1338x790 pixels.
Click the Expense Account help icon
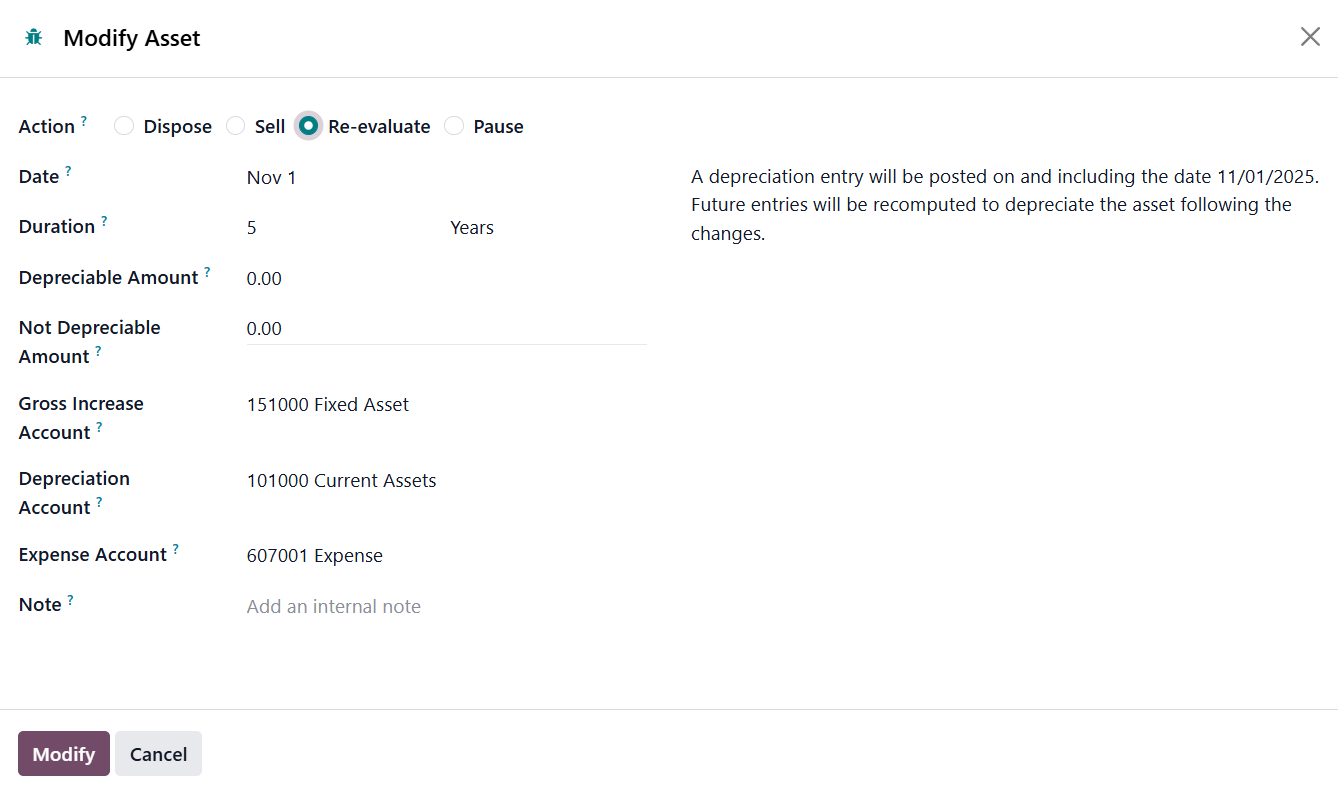click(175, 549)
